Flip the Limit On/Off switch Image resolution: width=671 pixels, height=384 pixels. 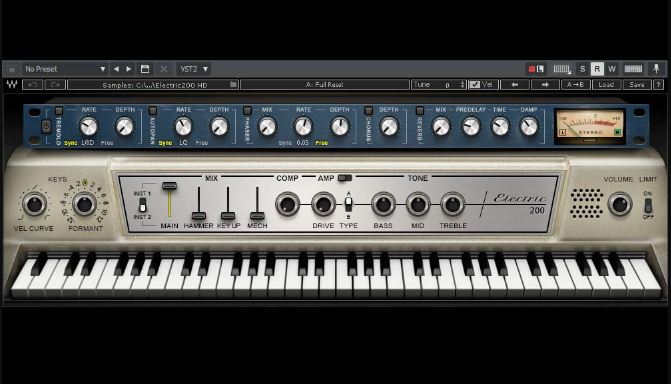click(x=648, y=206)
